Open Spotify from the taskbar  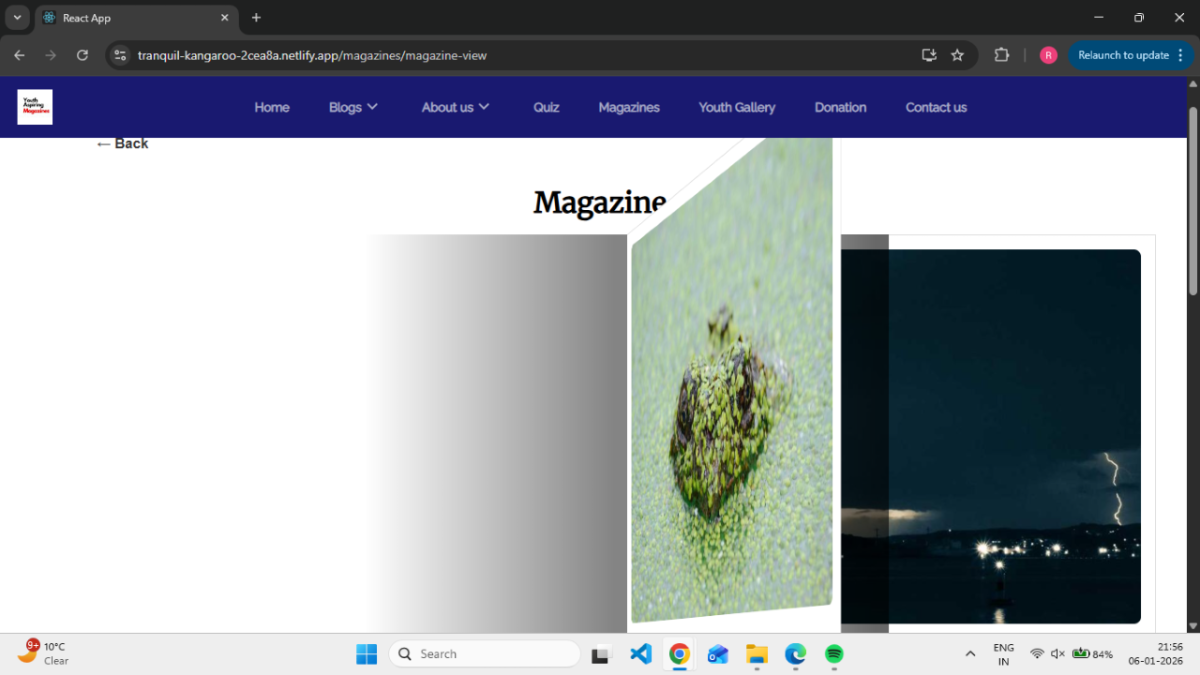point(834,654)
